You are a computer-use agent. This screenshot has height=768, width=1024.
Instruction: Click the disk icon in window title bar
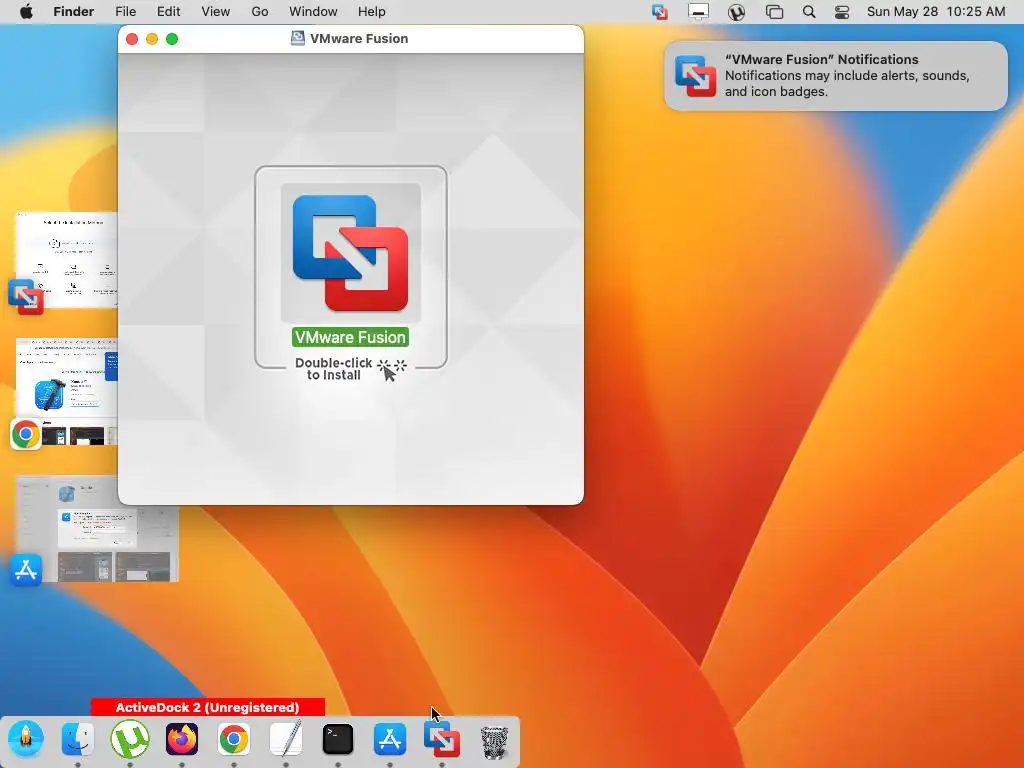coord(298,39)
